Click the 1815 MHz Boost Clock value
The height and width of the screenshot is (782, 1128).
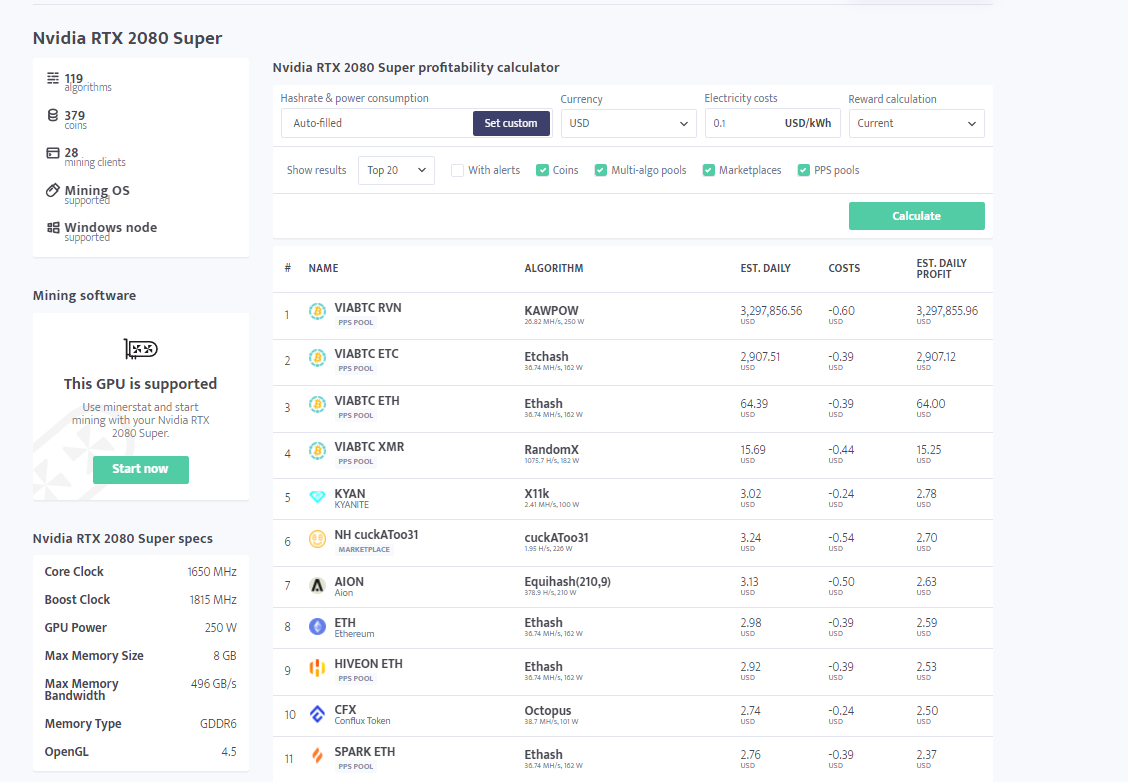(x=213, y=600)
